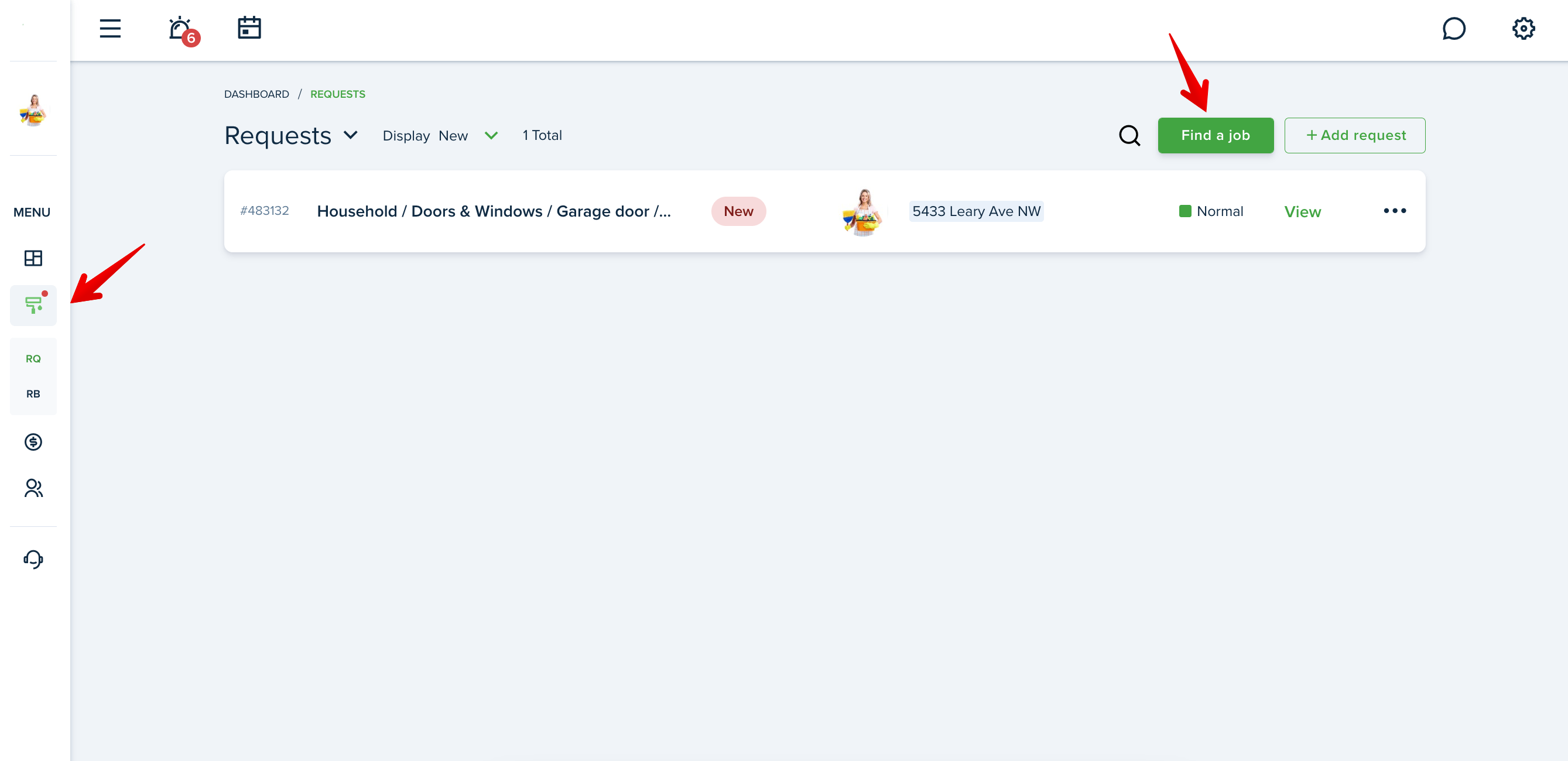Open the three-dot more options menu
This screenshot has width=1568, height=761.
pos(1394,211)
